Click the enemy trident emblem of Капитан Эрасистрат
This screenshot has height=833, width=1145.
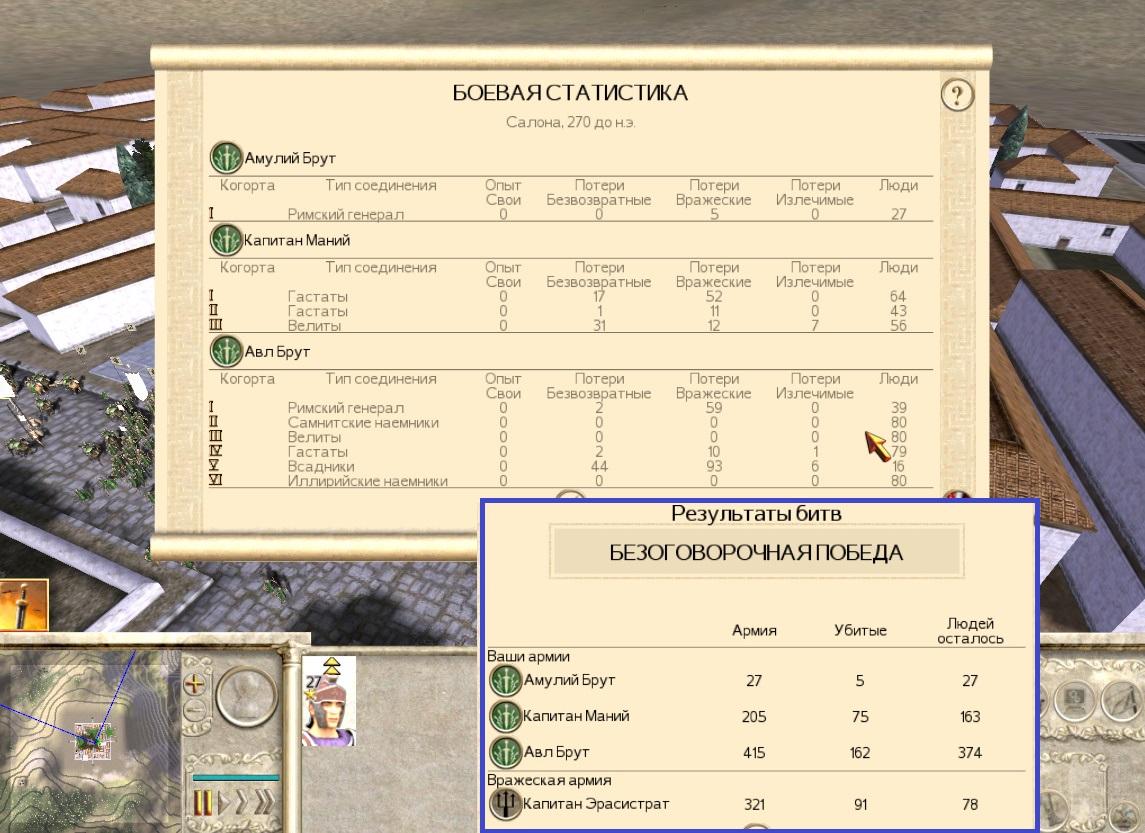click(505, 805)
